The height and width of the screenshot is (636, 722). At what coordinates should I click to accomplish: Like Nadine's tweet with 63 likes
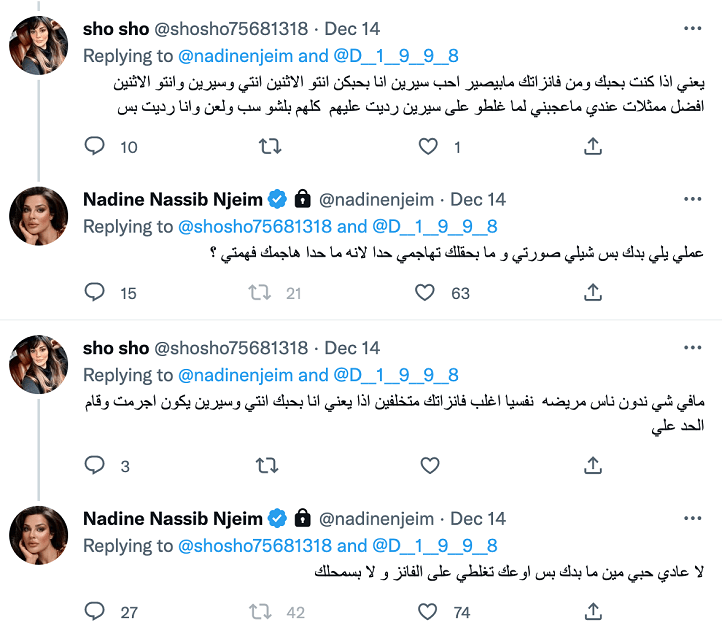(429, 293)
